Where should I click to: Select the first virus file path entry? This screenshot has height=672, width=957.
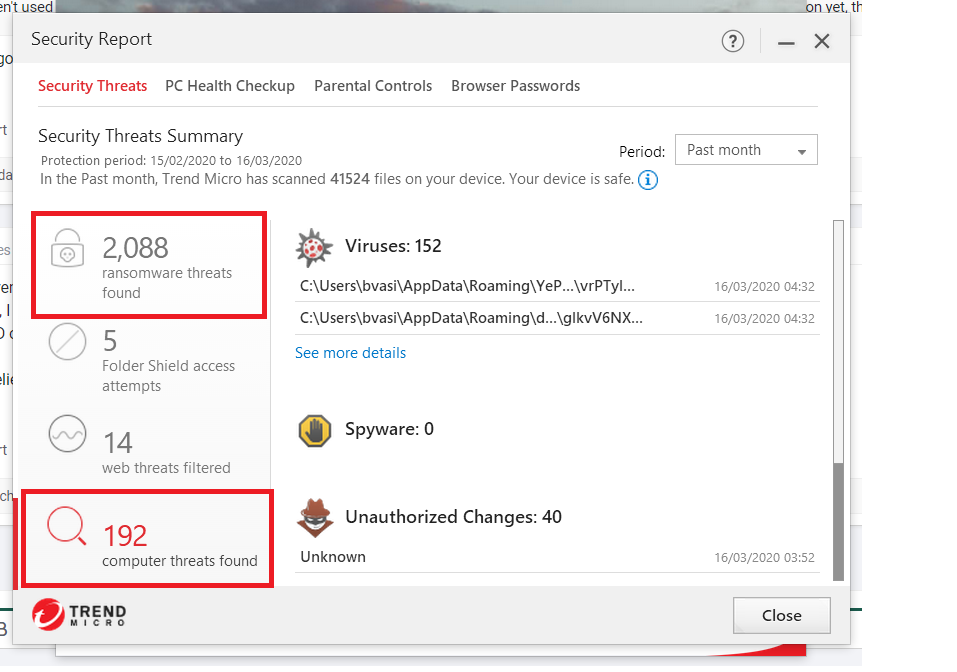pyautogui.click(x=467, y=286)
